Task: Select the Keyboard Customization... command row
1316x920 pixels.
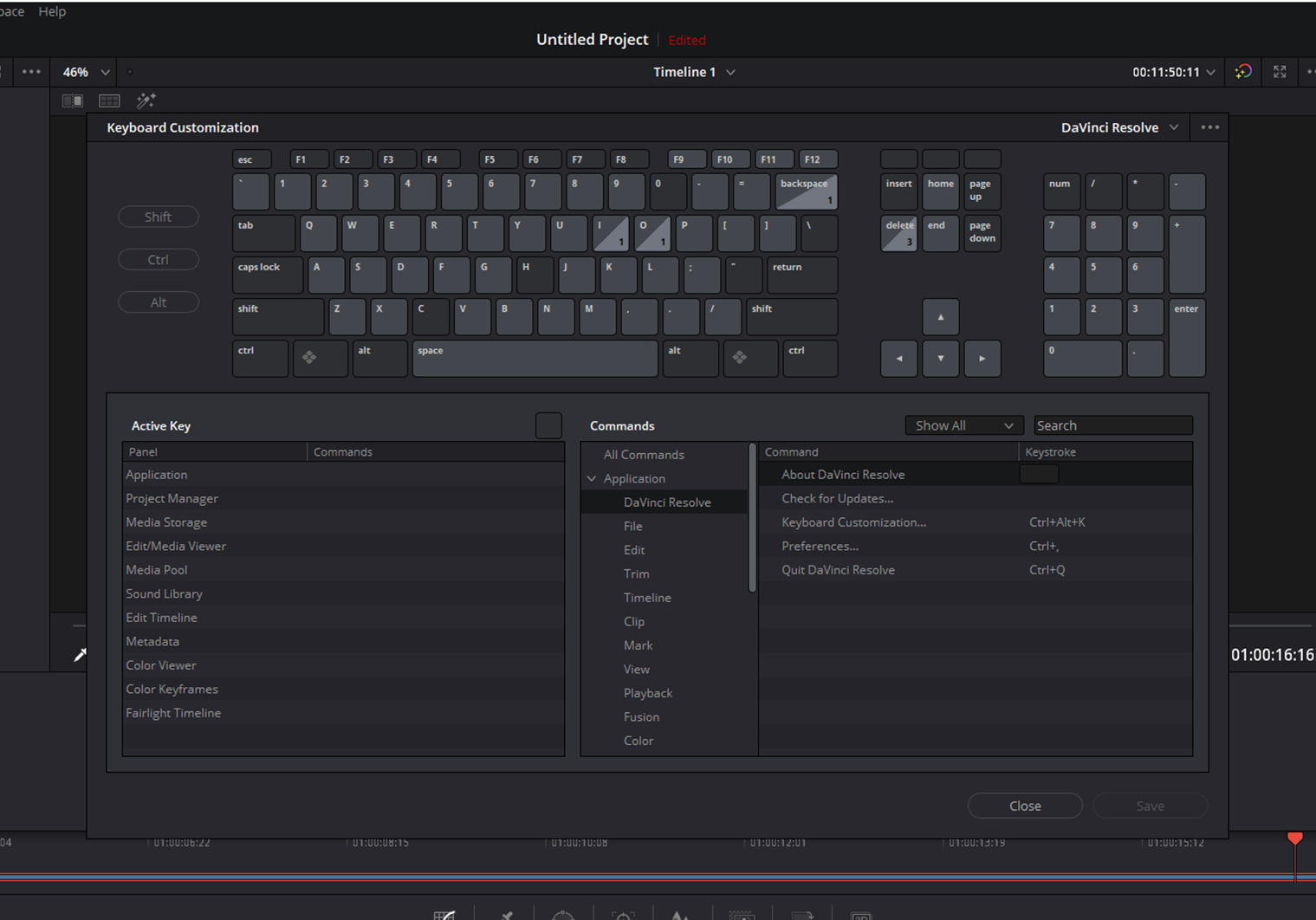Action: (976, 522)
